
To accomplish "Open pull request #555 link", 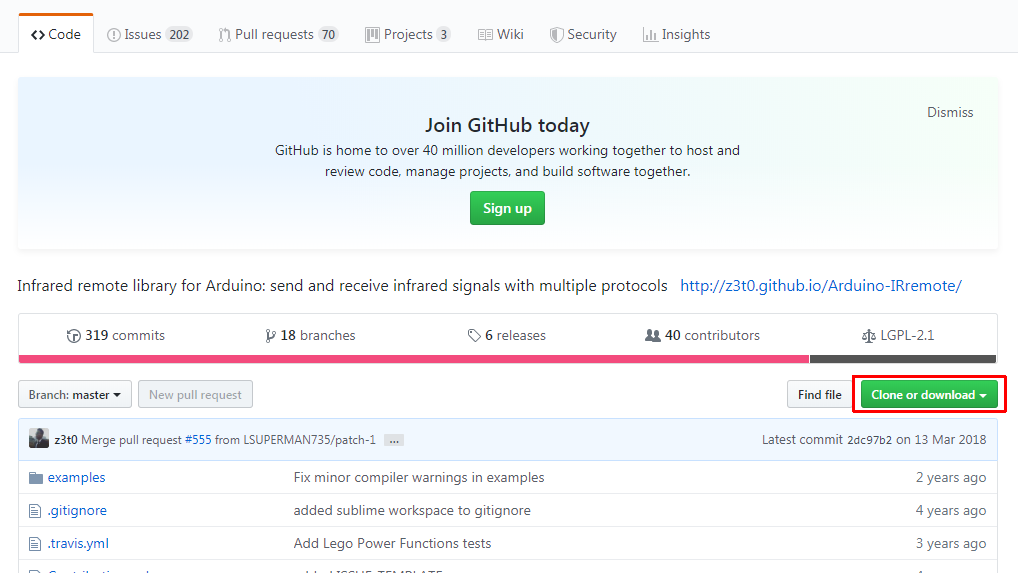I will click(198, 440).
